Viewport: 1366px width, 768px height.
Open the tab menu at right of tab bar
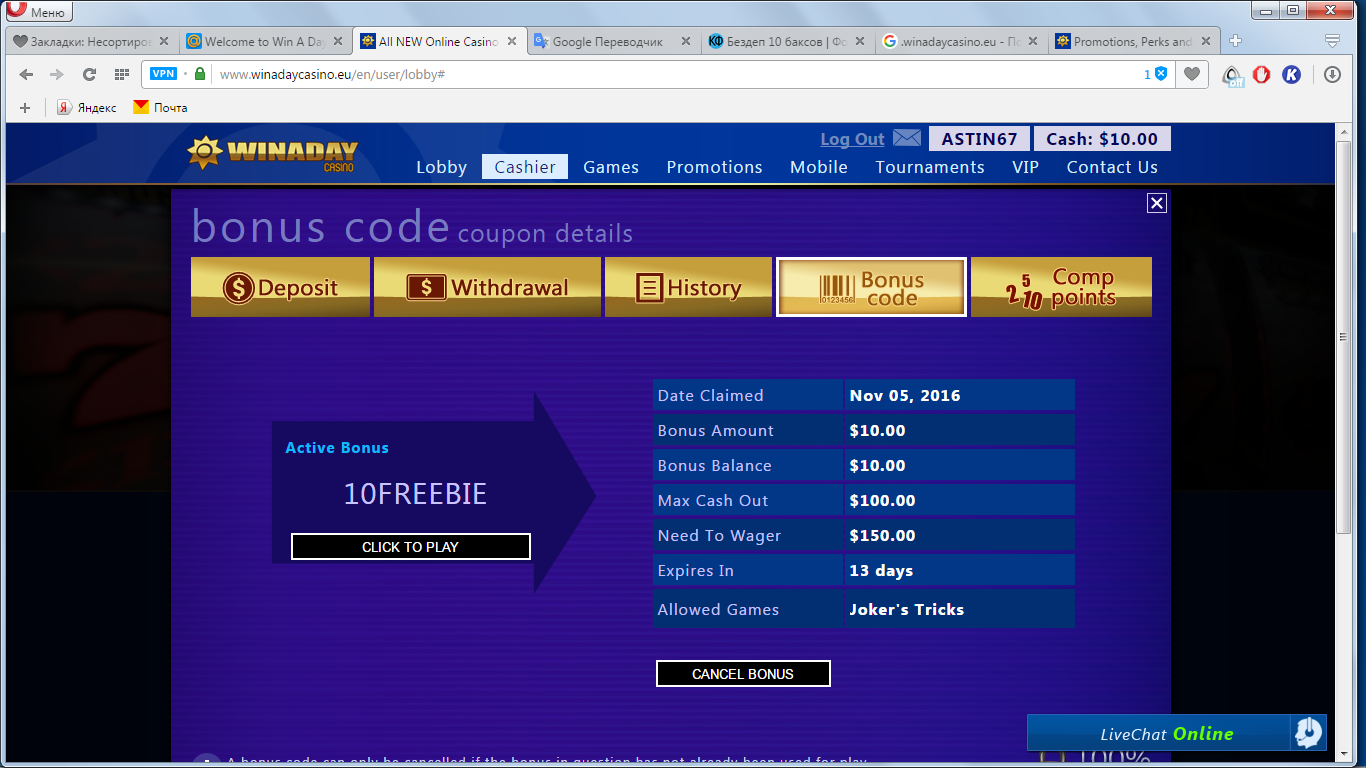pyautogui.click(x=1332, y=41)
